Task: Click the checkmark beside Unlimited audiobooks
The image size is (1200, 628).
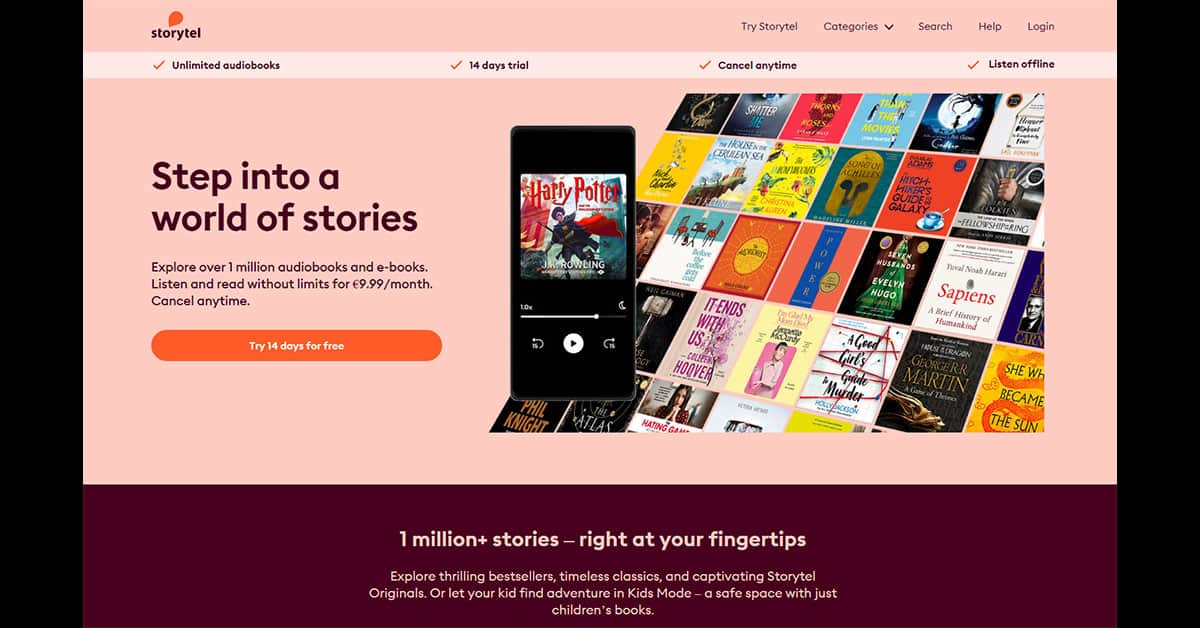Action: (x=158, y=65)
